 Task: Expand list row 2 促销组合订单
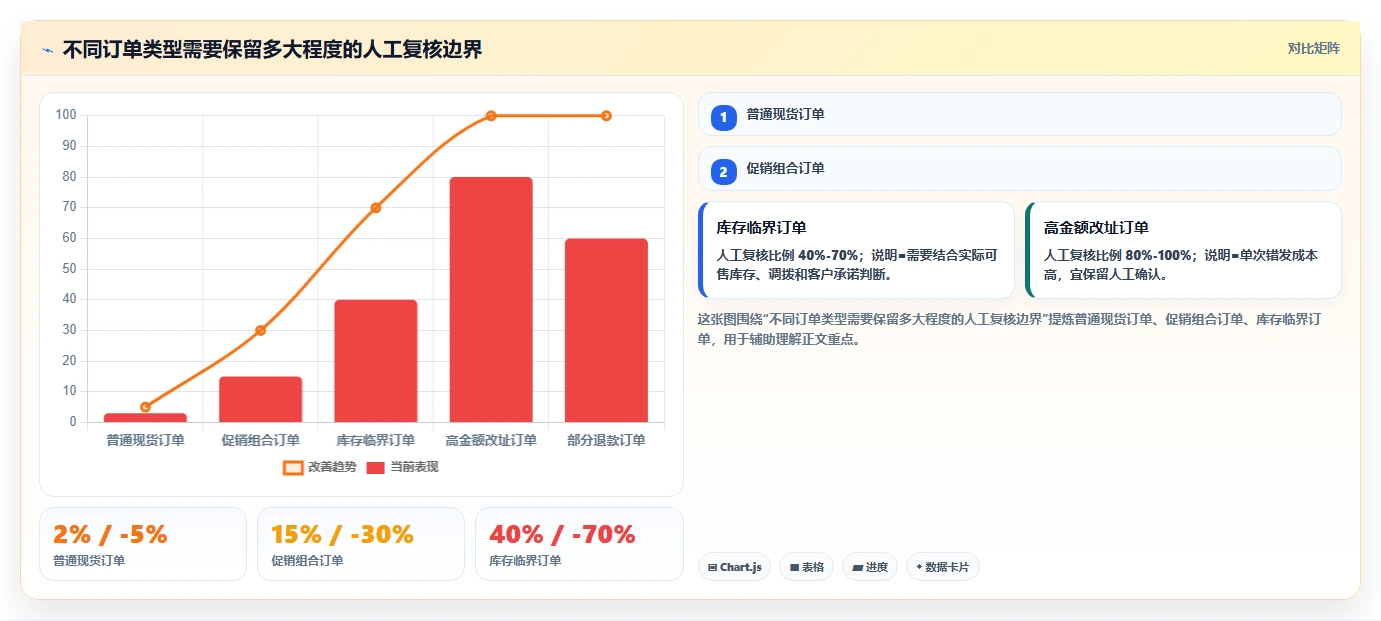(1019, 168)
